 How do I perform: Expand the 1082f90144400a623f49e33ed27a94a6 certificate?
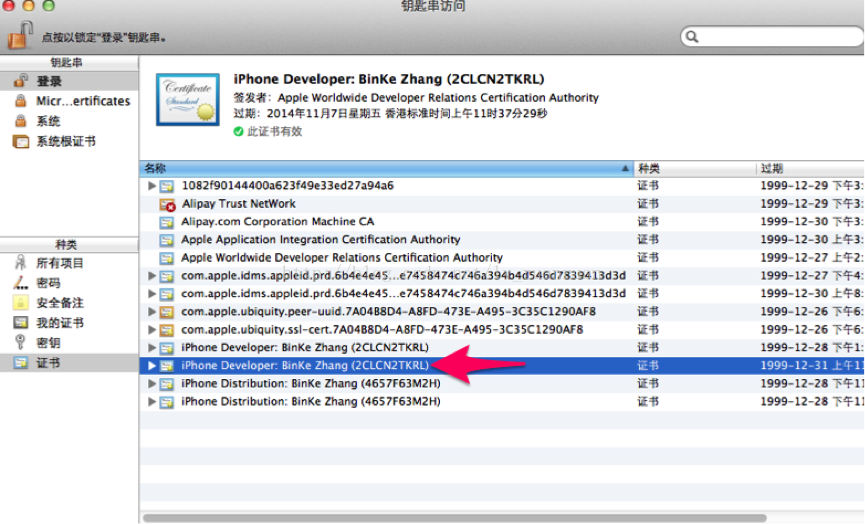[x=152, y=186]
